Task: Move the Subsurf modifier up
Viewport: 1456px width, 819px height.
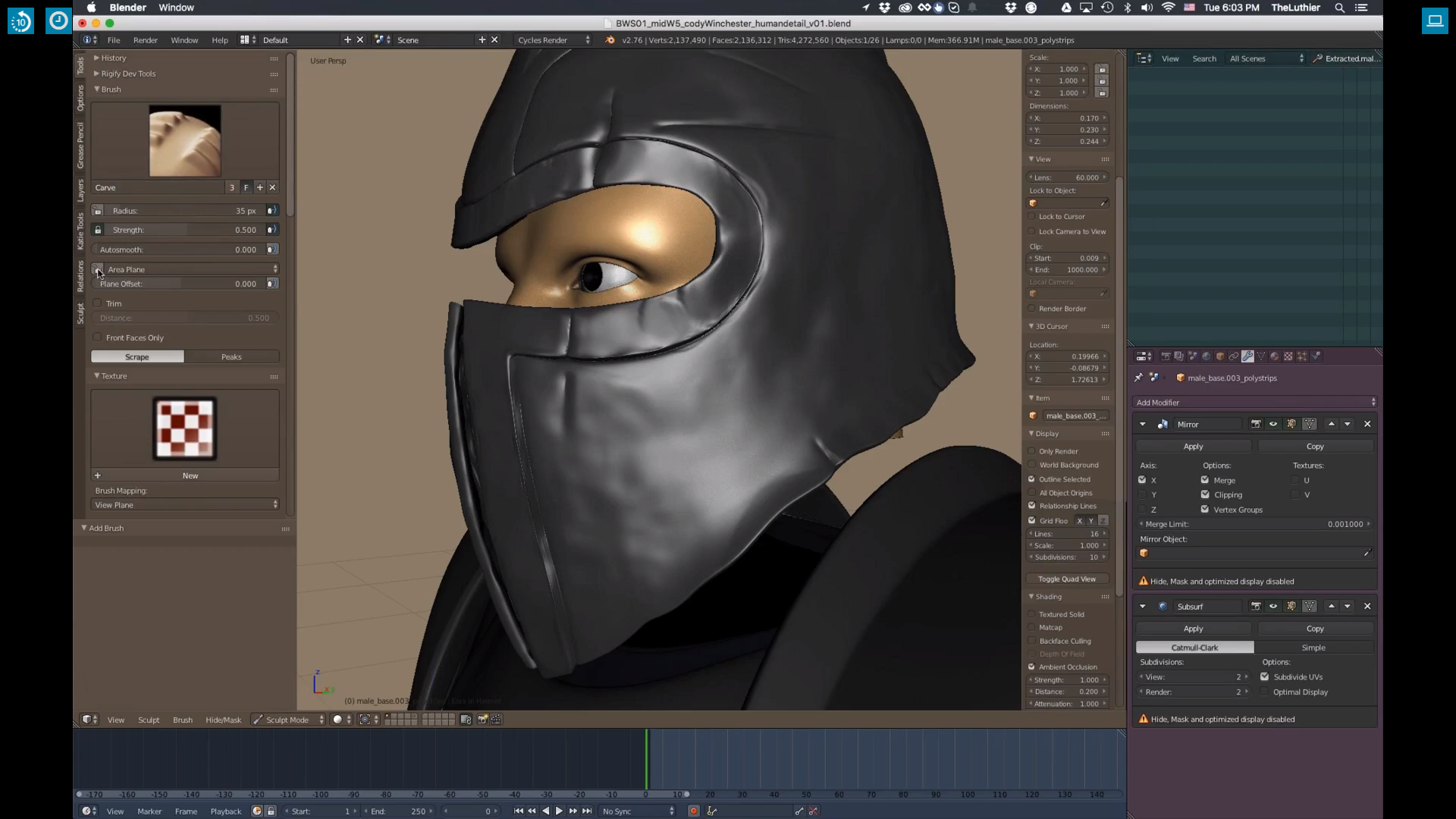Action: [x=1332, y=606]
